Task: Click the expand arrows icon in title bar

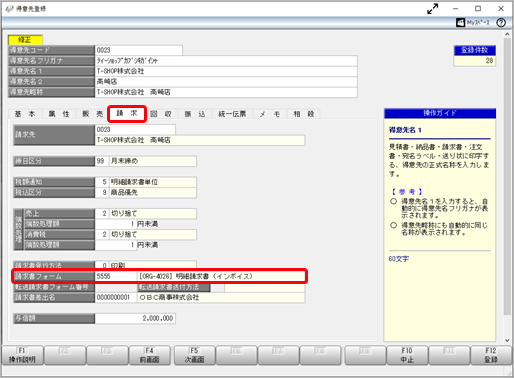Action: pos(433,9)
